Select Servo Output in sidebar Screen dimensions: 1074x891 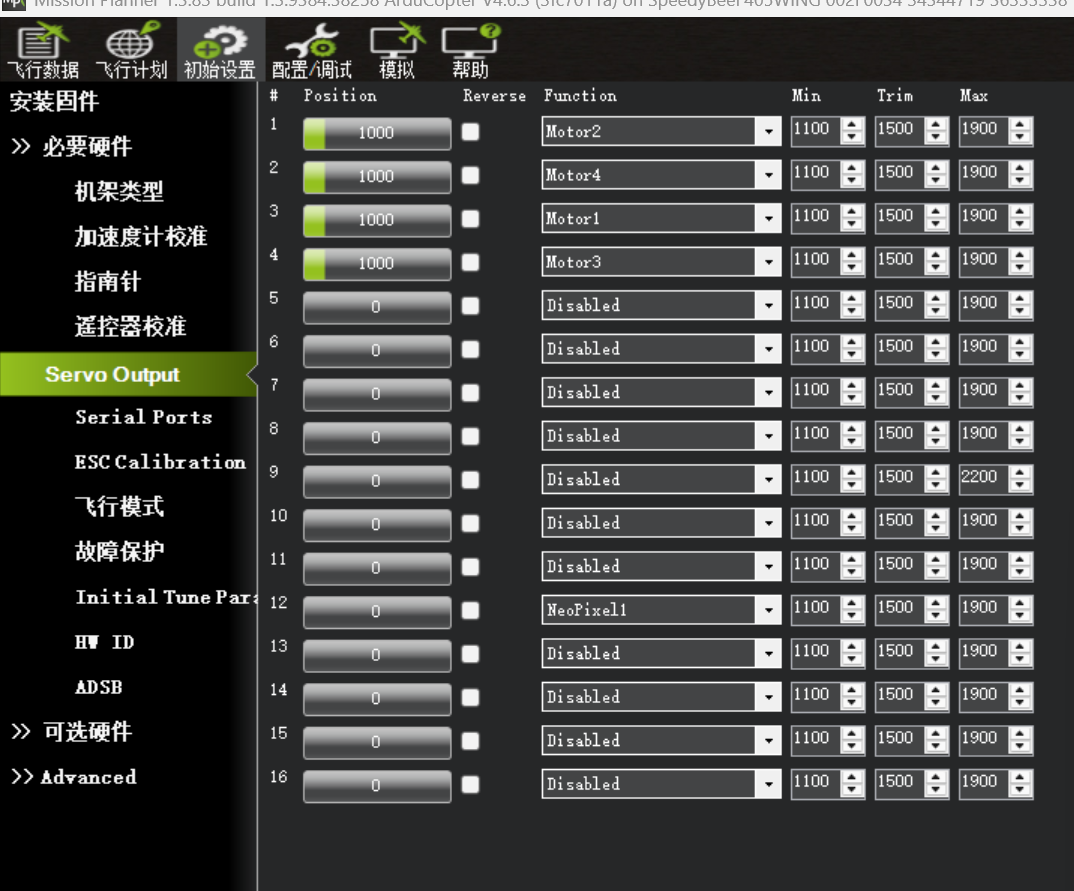click(128, 374)
